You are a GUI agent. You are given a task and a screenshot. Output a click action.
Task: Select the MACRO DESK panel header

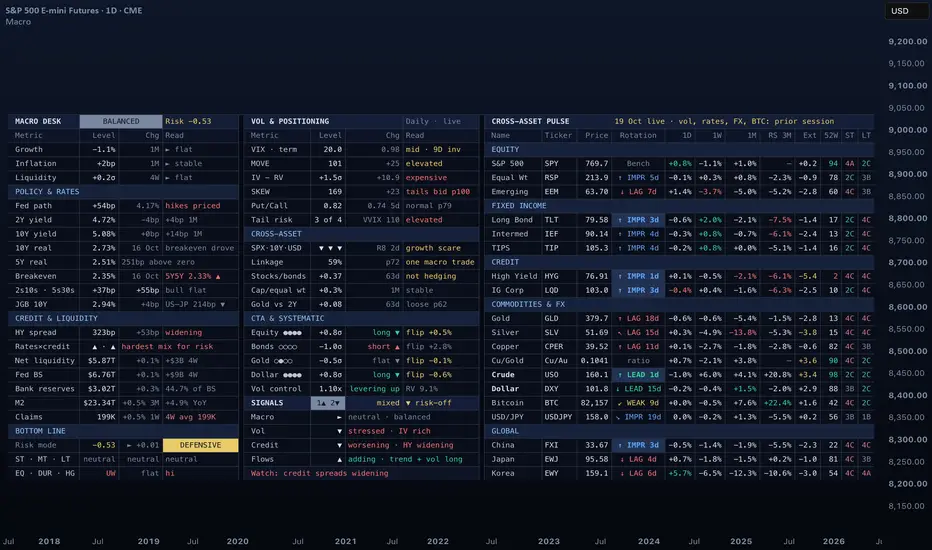pos(38,121)
